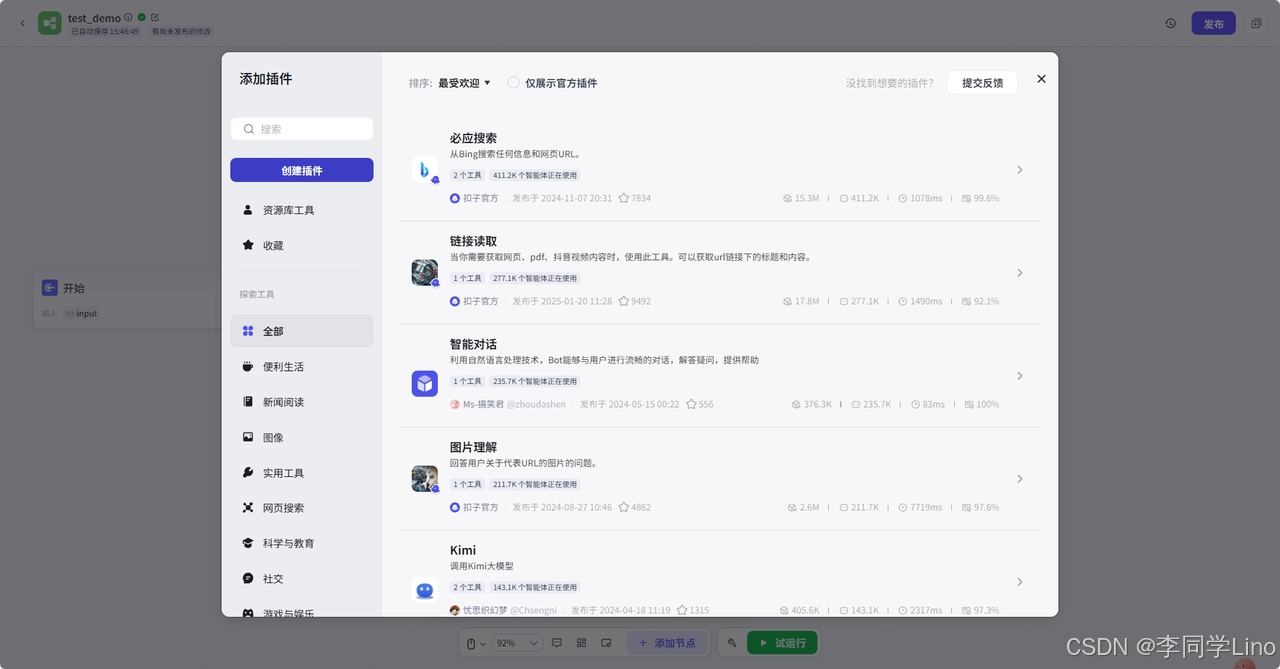This screenshot has height=669, width=1280.
Task: Open the mouse interaction mode dropdown
Action: click(477, 643)
